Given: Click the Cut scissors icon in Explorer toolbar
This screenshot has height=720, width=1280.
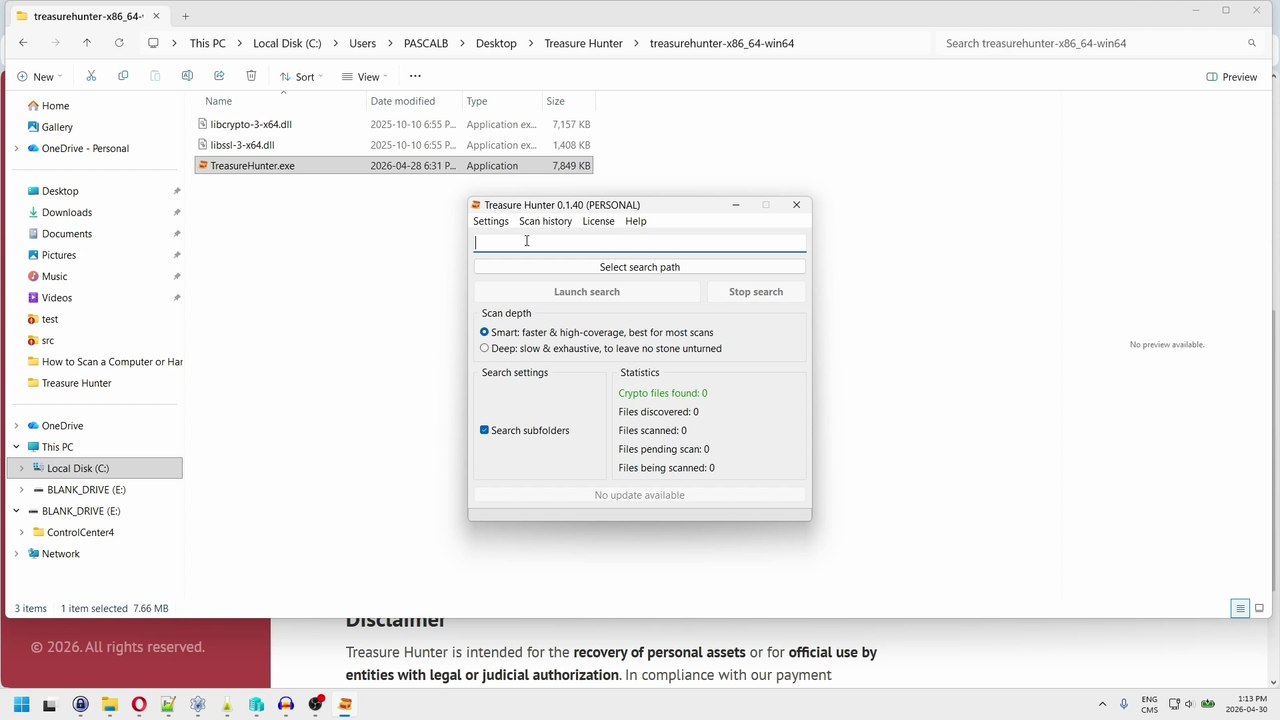Looking at the screenshot, I should 91,76.
